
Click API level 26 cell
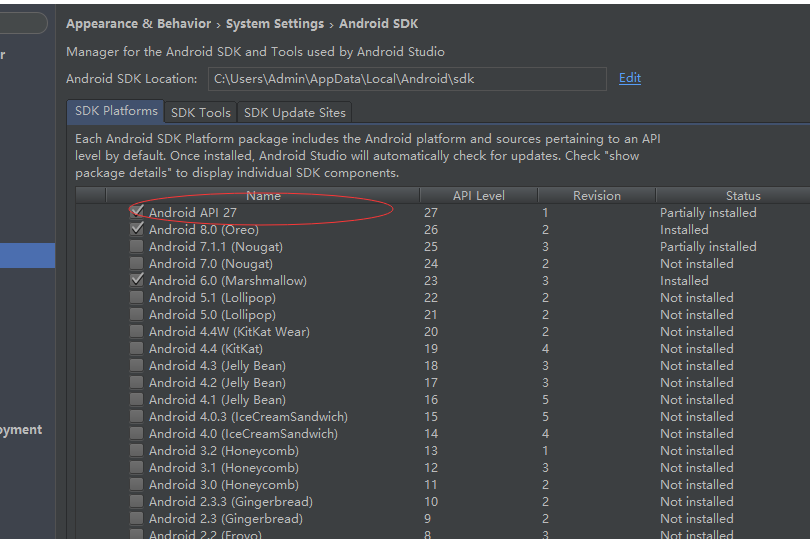pos(431,229)
